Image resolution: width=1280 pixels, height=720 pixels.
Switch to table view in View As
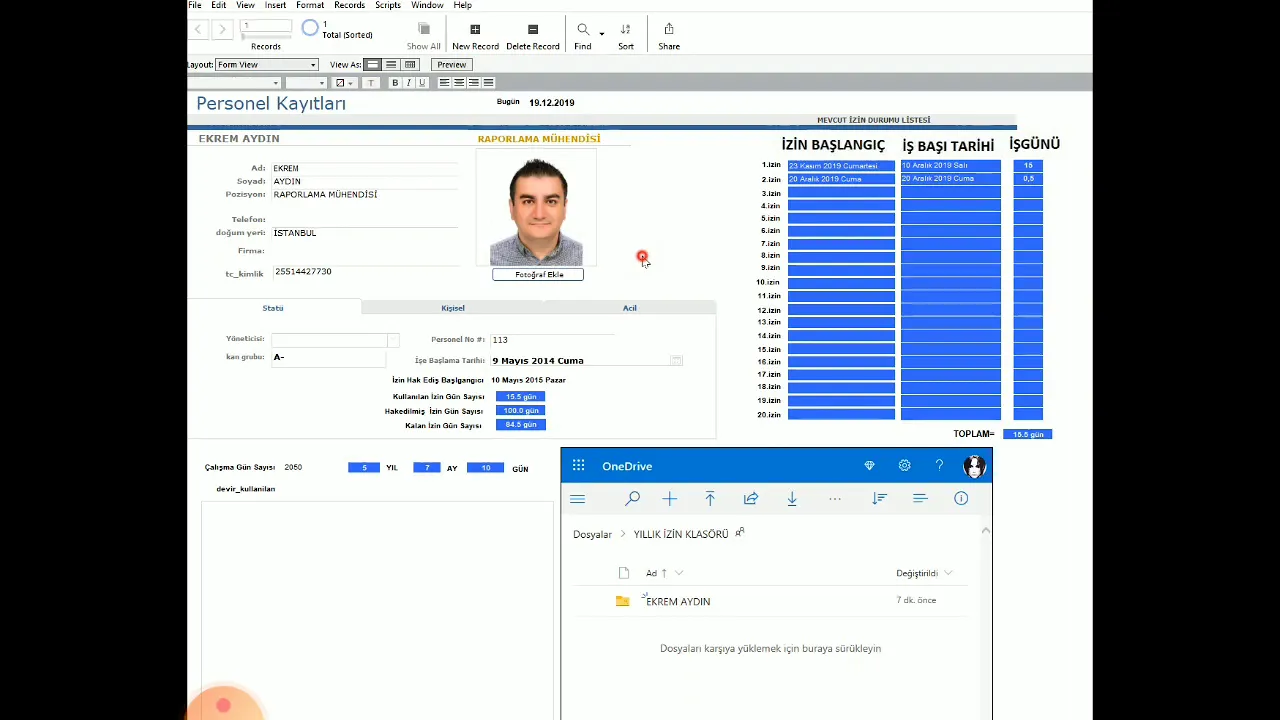point(410,65)
